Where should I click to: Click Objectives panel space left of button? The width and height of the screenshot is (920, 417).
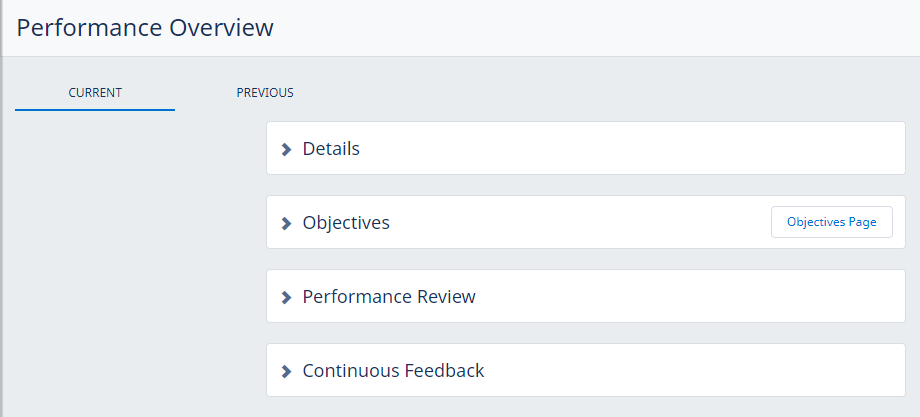(580, 223)
